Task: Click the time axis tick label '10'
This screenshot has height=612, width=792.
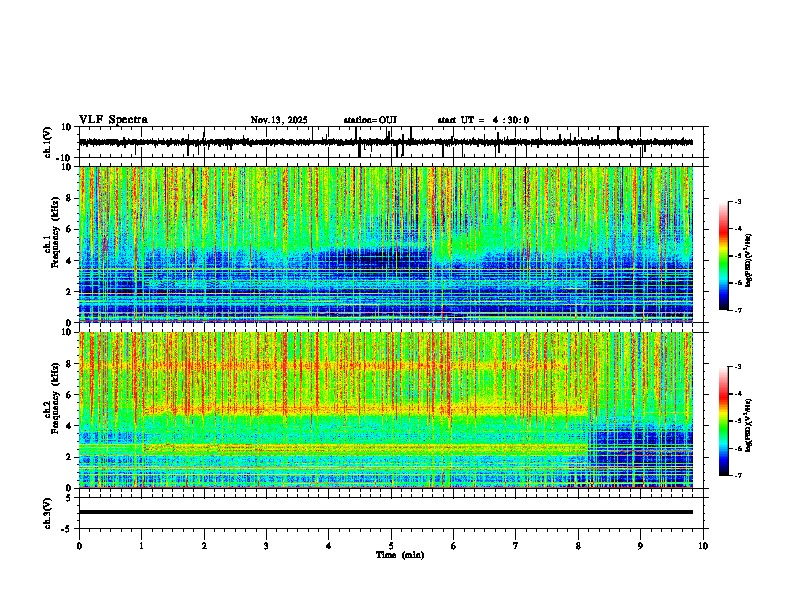Action: click(x=703, y=546)
